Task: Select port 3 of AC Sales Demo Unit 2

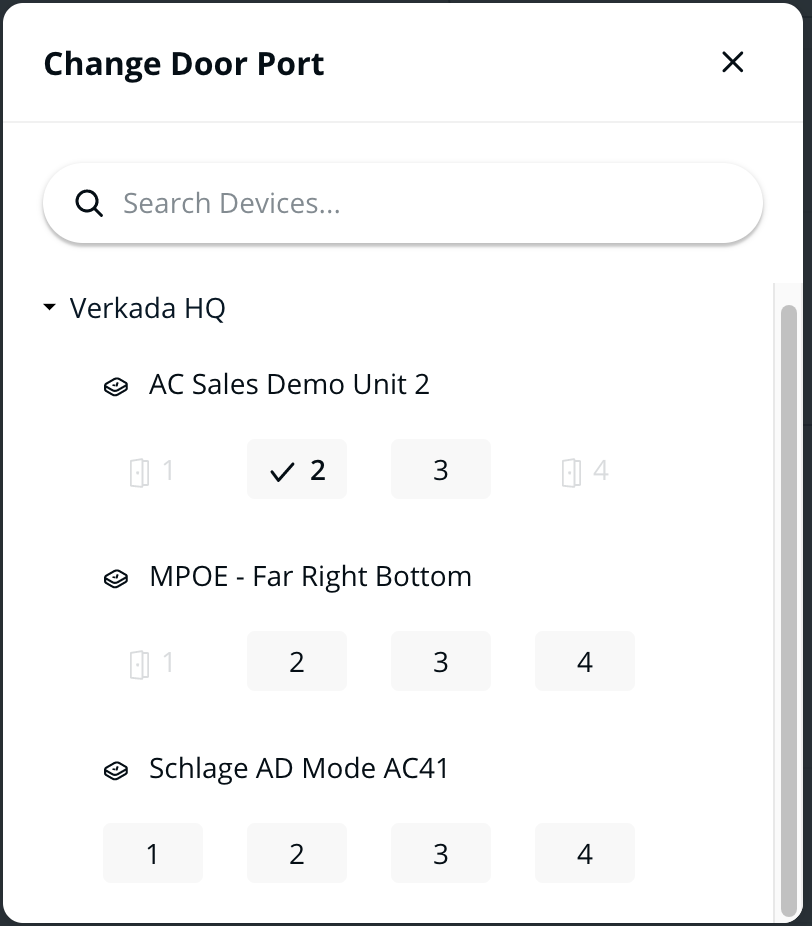Action: (x=441, y=469)
